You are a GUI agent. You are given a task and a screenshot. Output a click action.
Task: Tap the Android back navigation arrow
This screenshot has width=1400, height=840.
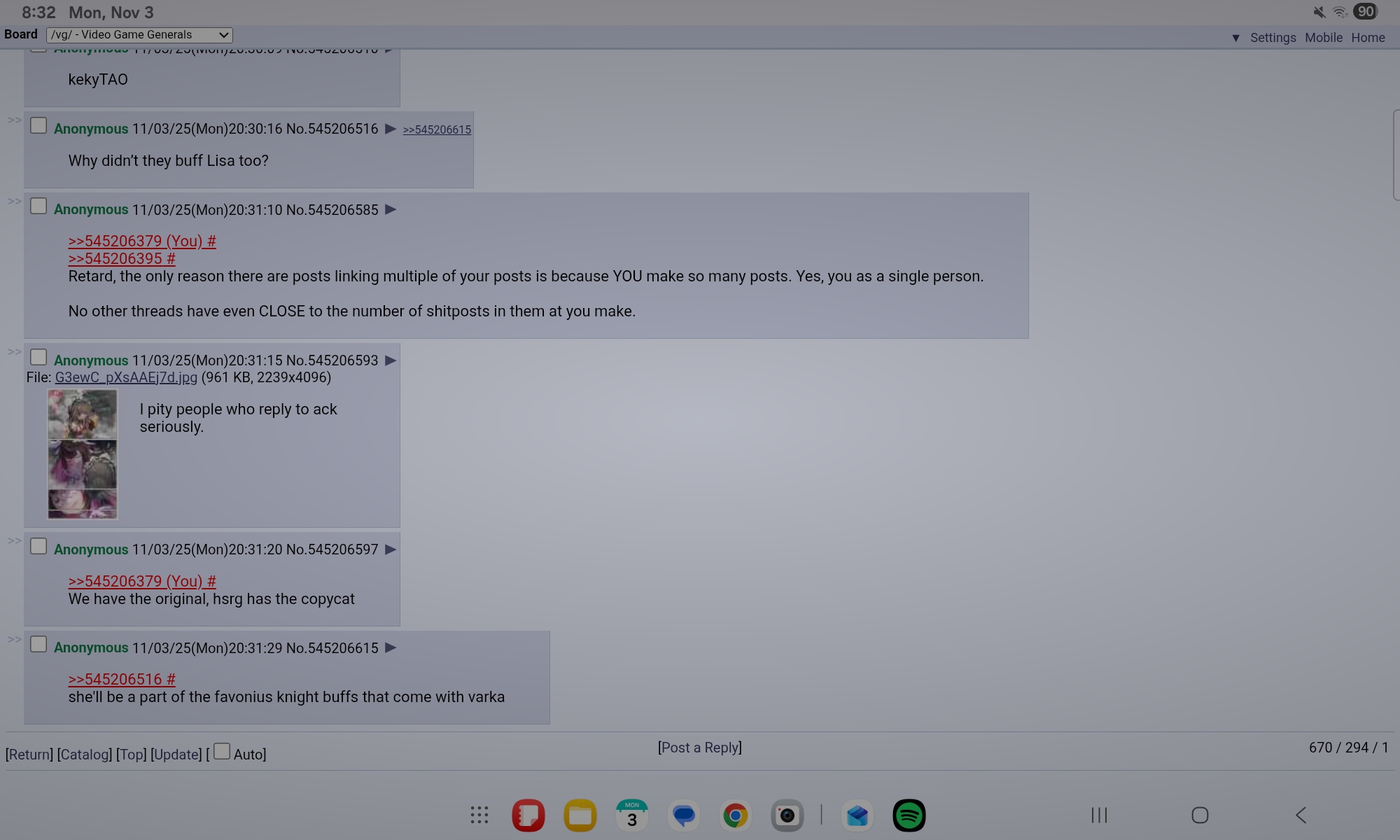[x=1301, y=815]
